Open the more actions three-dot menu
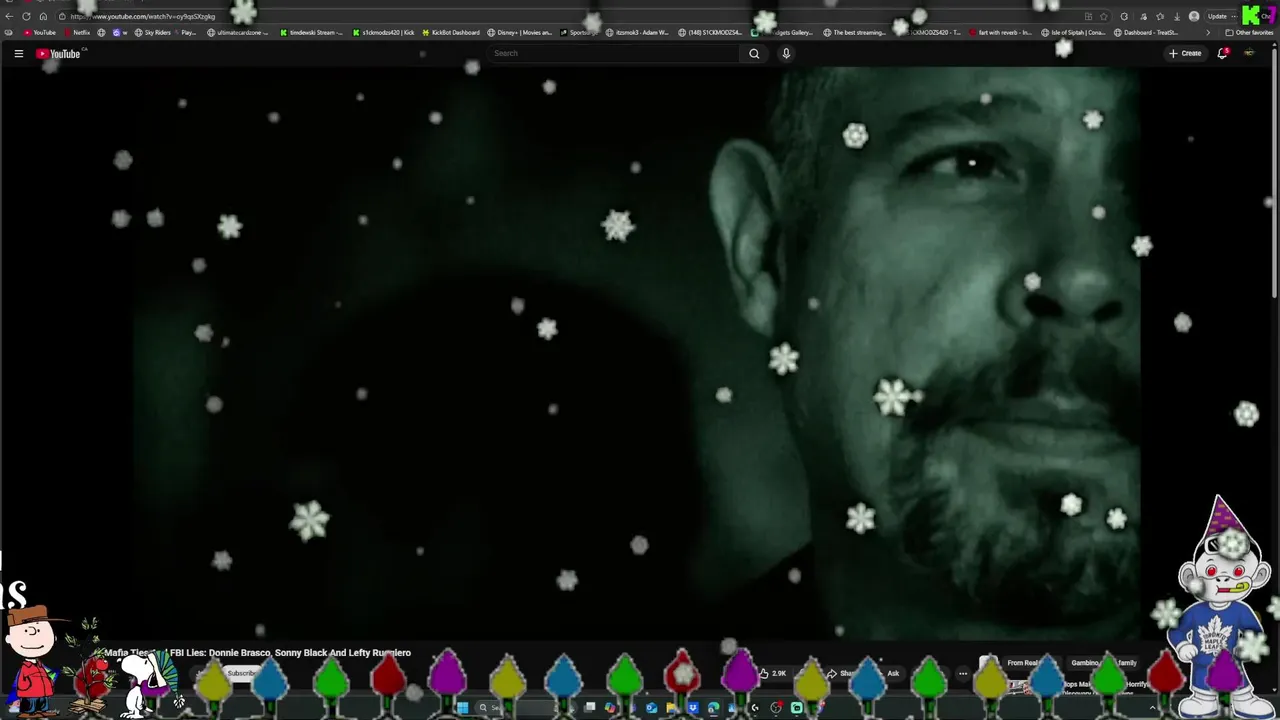The image size is (1280, 720). [x=963, y=674]
